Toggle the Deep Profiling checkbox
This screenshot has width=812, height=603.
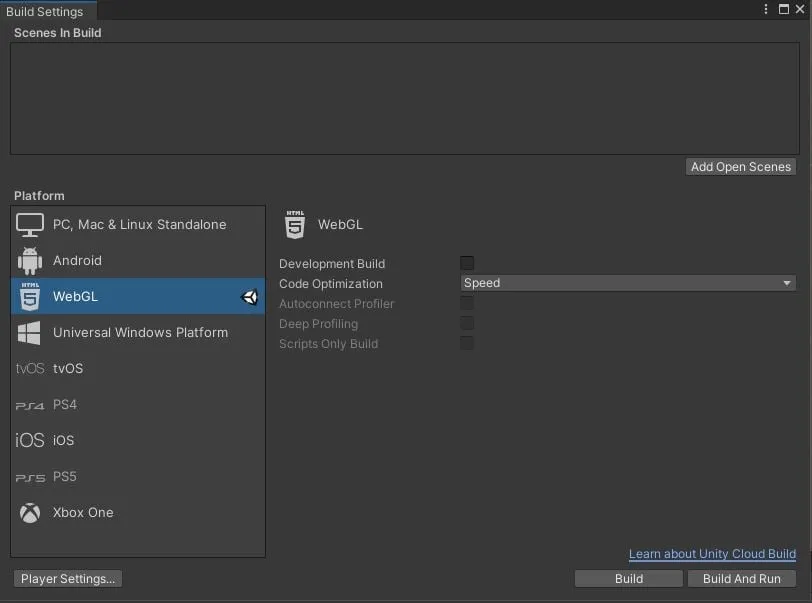tap(467, 323)
